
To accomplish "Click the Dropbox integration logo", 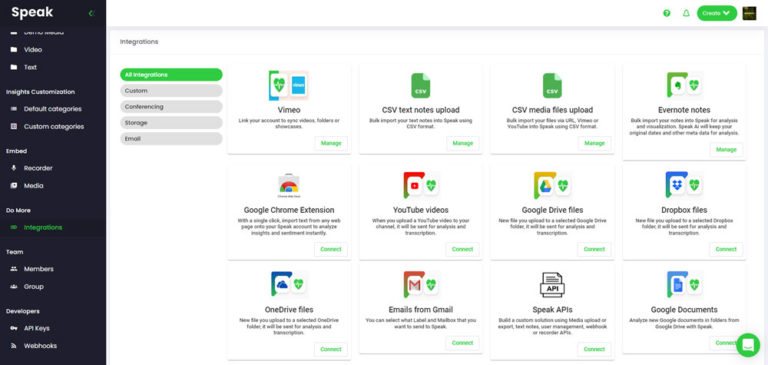I will click(x=684, y=185).
